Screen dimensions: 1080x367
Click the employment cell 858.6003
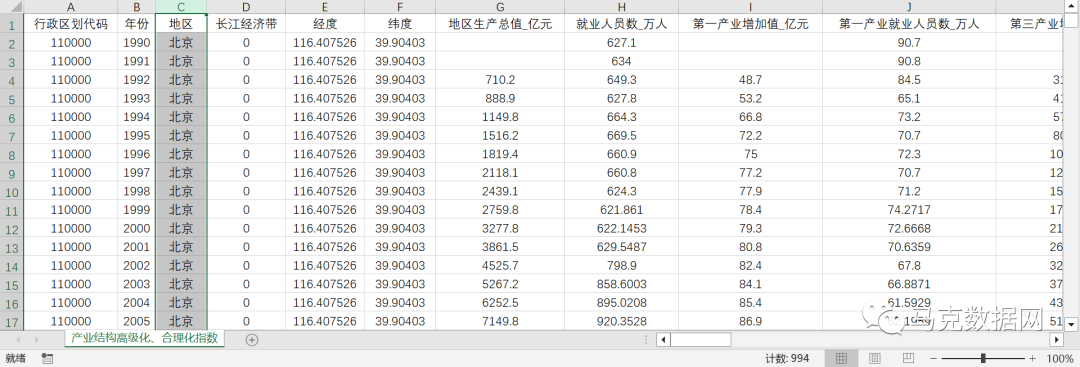621,284
